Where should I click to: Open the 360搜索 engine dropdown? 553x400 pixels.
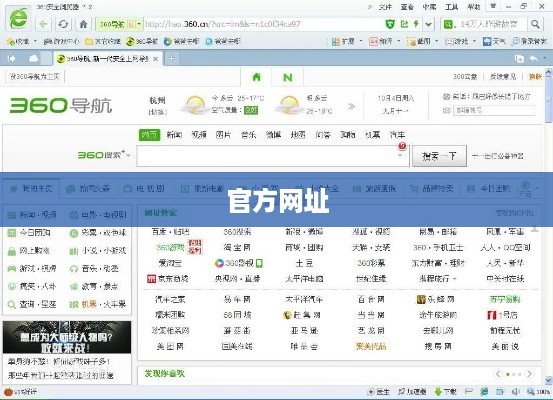[128, 155]
